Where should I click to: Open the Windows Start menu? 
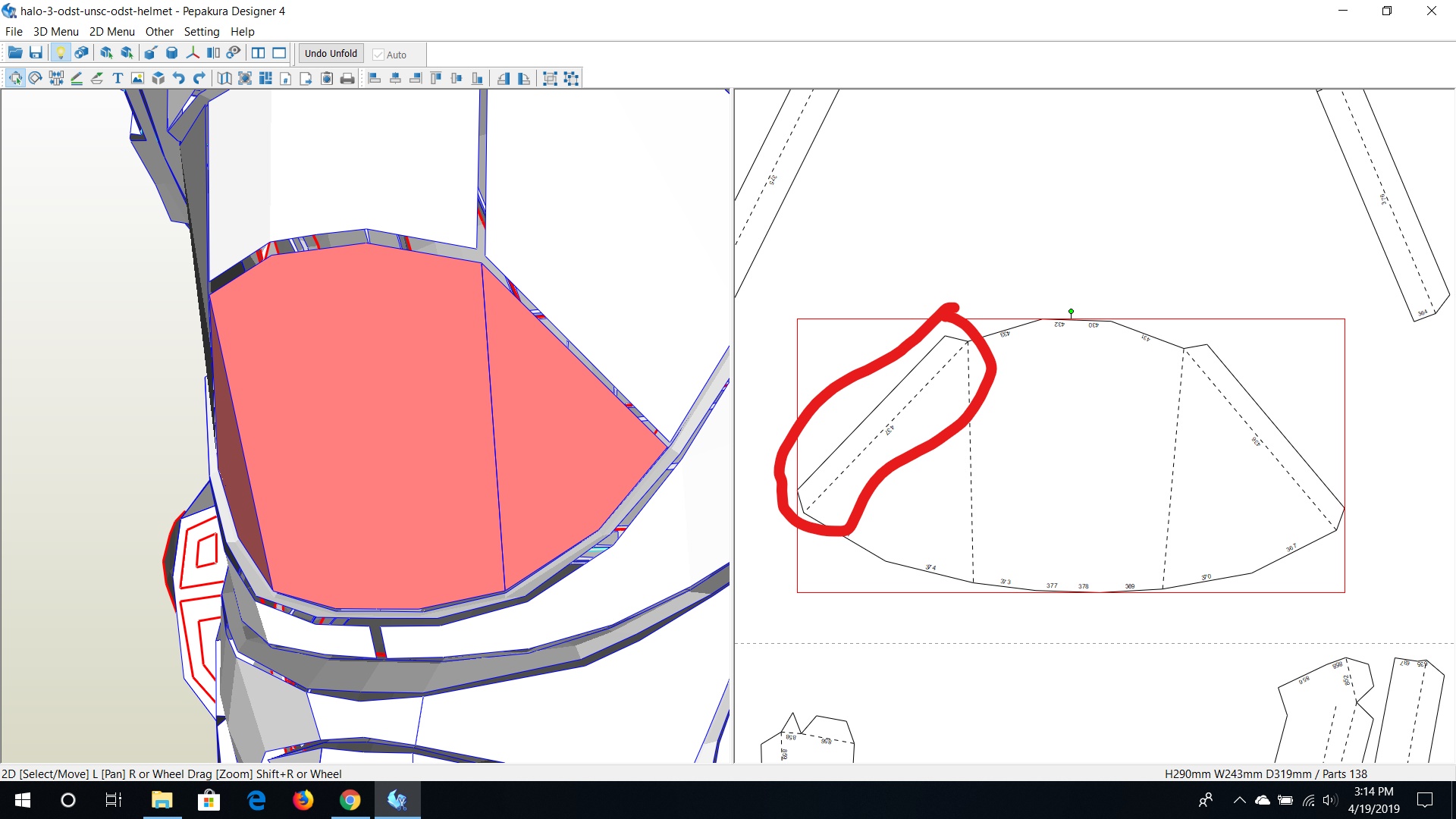click(23, 800)
